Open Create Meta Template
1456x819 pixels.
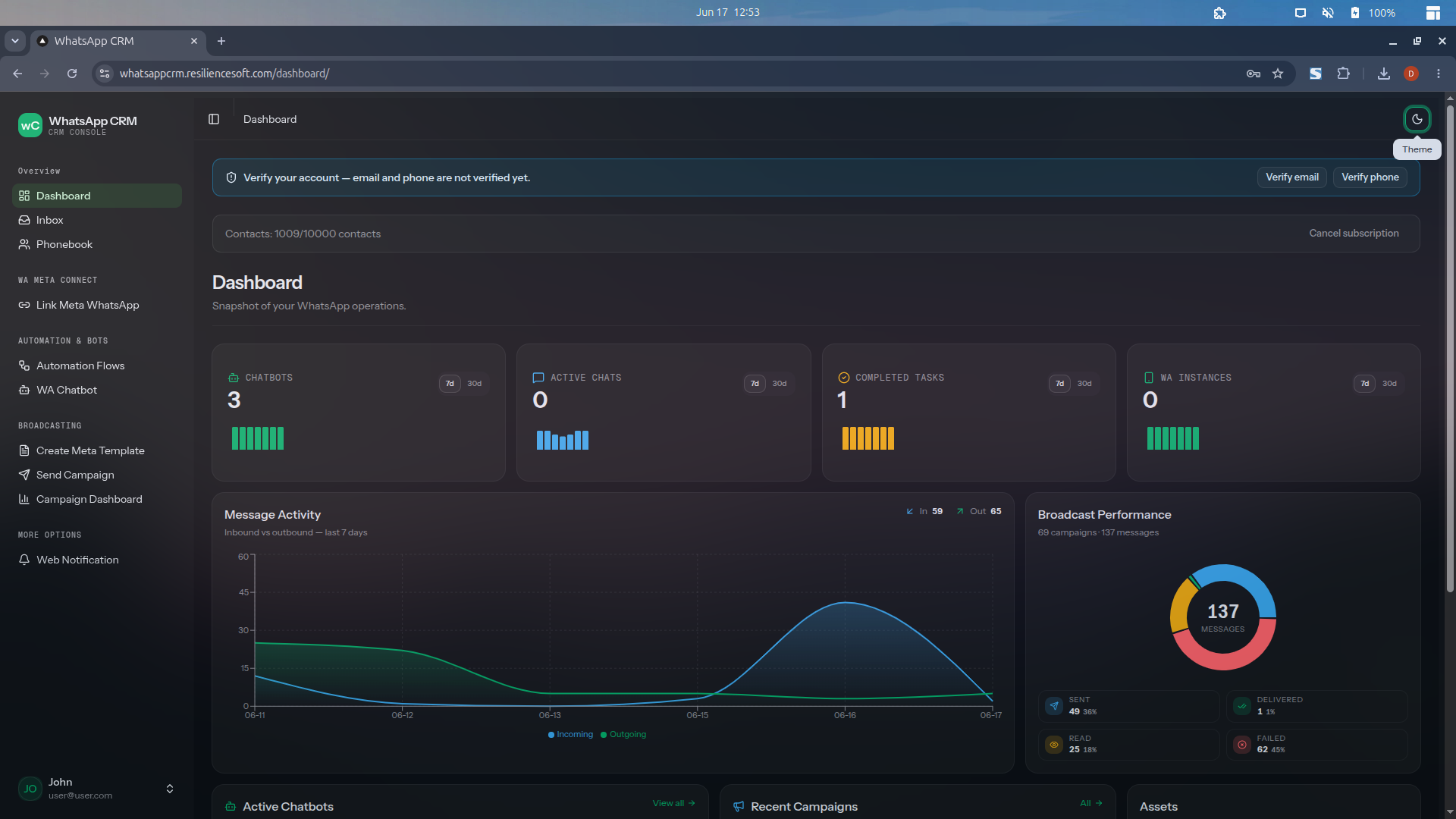click(97, 450)
